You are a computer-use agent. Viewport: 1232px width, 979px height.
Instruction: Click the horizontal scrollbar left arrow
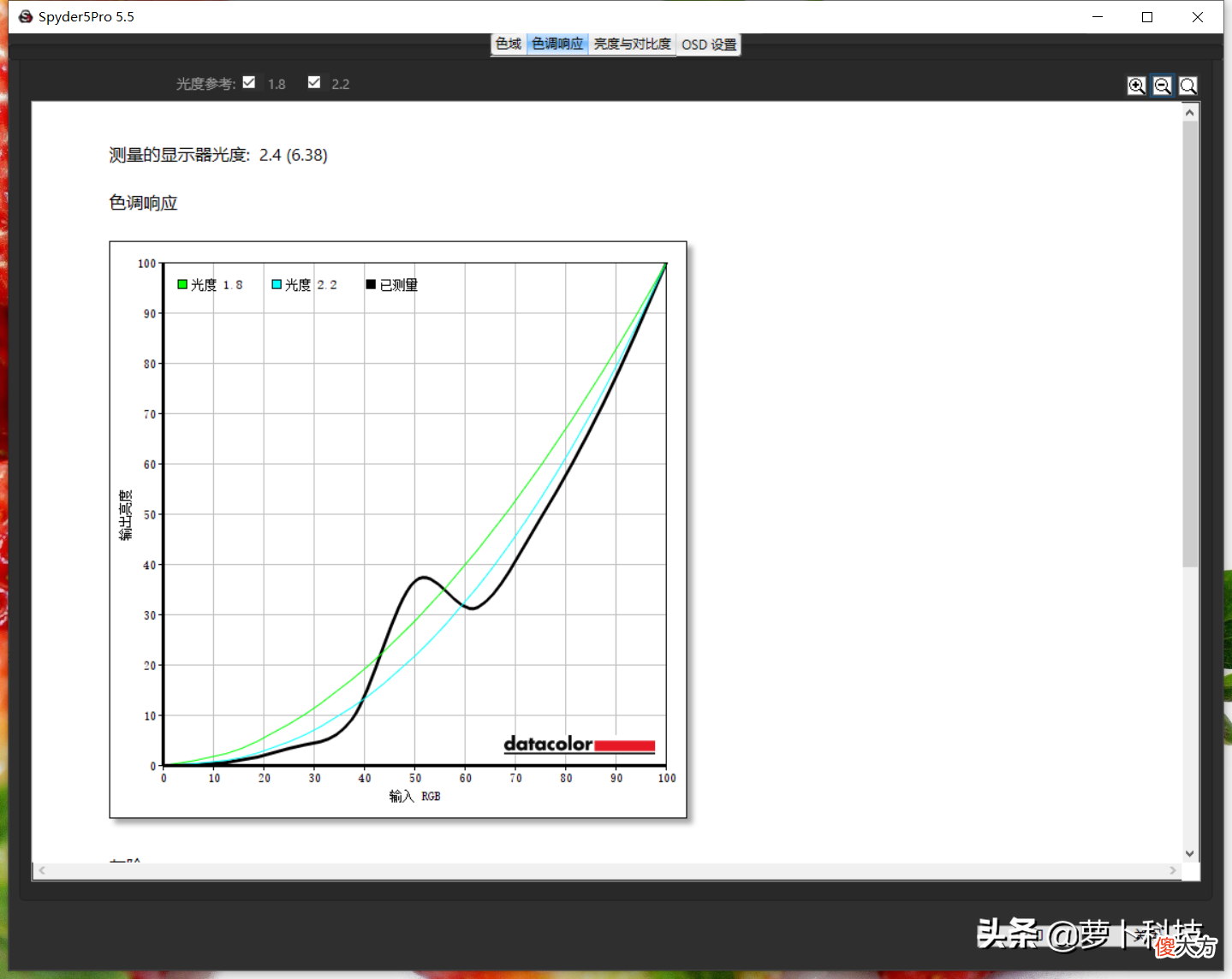pos(41,870)
